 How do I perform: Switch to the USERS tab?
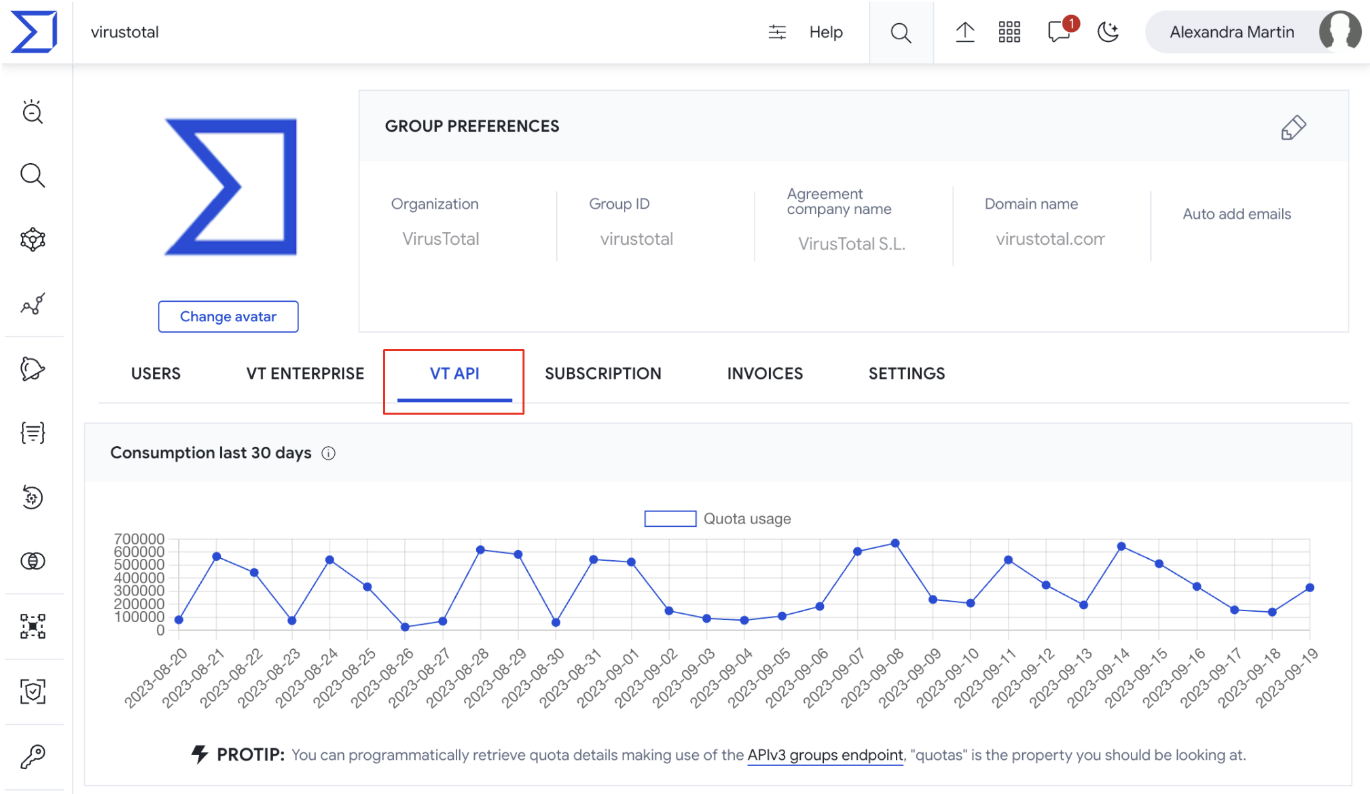[156, 373]
